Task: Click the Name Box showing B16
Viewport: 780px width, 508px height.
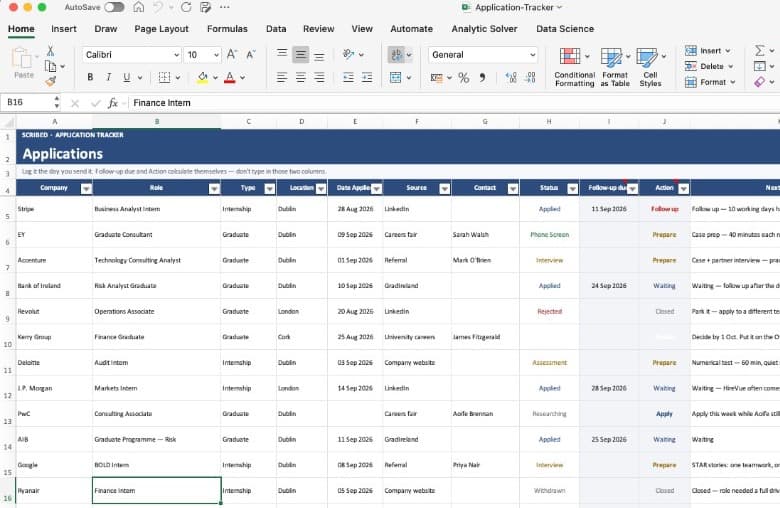Action: point(28,102)
